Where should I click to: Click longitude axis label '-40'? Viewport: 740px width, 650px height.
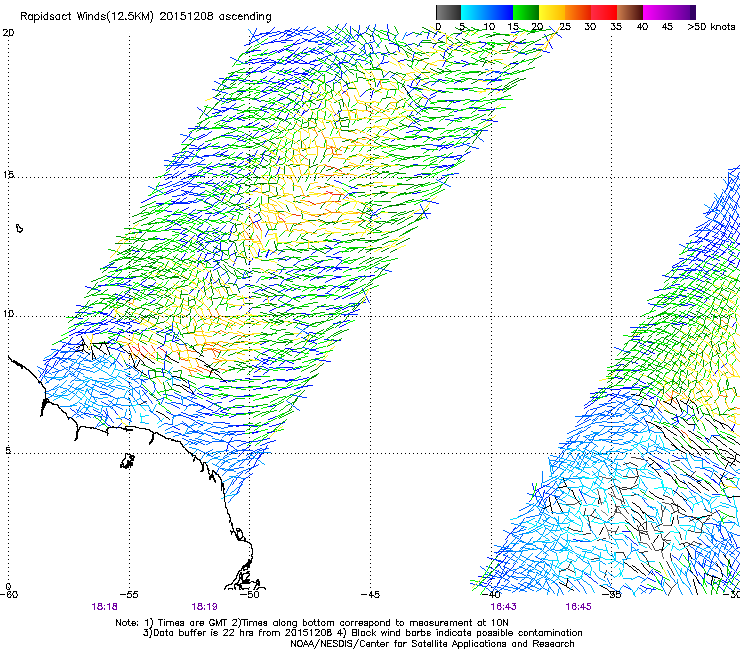pos(491,595)
